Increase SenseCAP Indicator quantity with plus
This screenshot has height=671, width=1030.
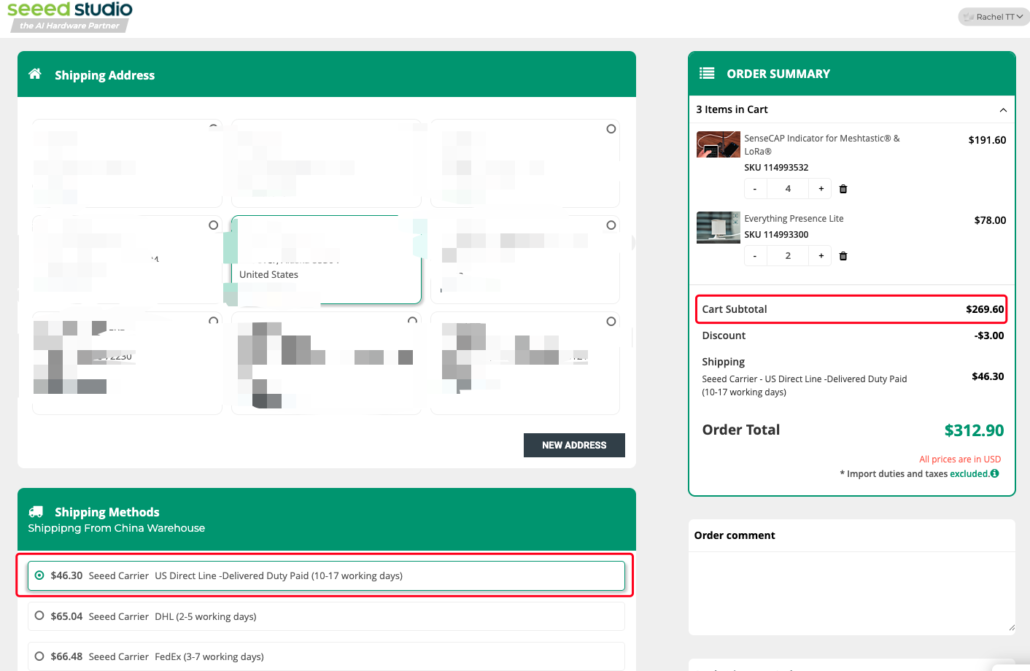pyautogui.click(x=821, y=189)
